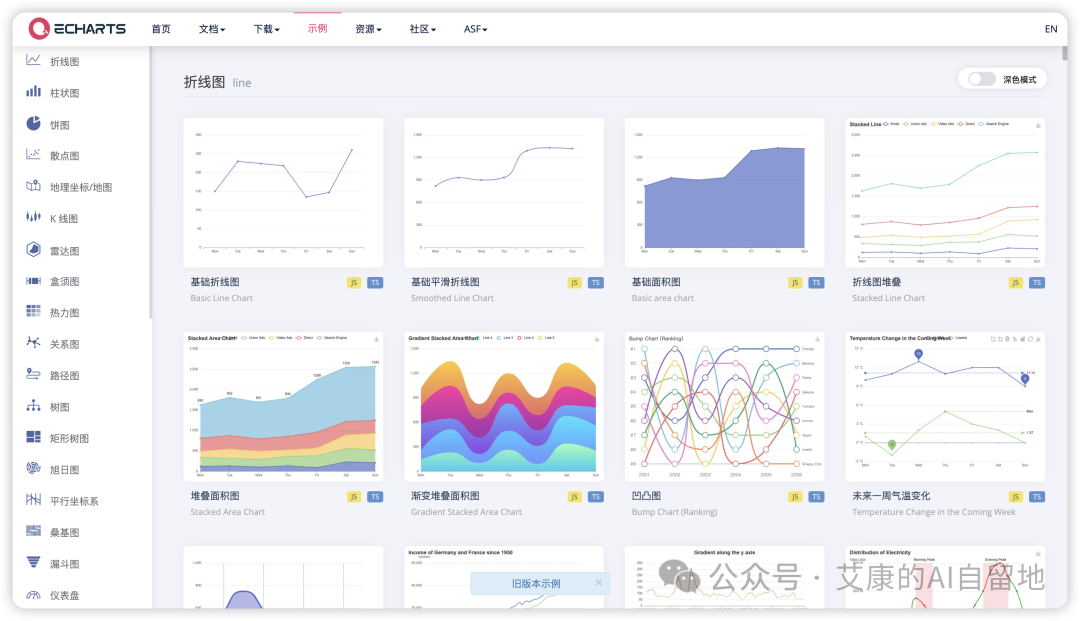This screenshot has height=621, width=1080.
Task: Expand the 文档 dropdown menu
Action: click(211, 29)
